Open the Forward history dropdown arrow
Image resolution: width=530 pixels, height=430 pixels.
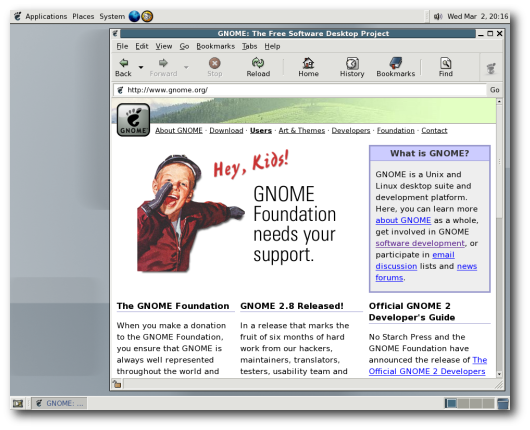click(186, 67)
